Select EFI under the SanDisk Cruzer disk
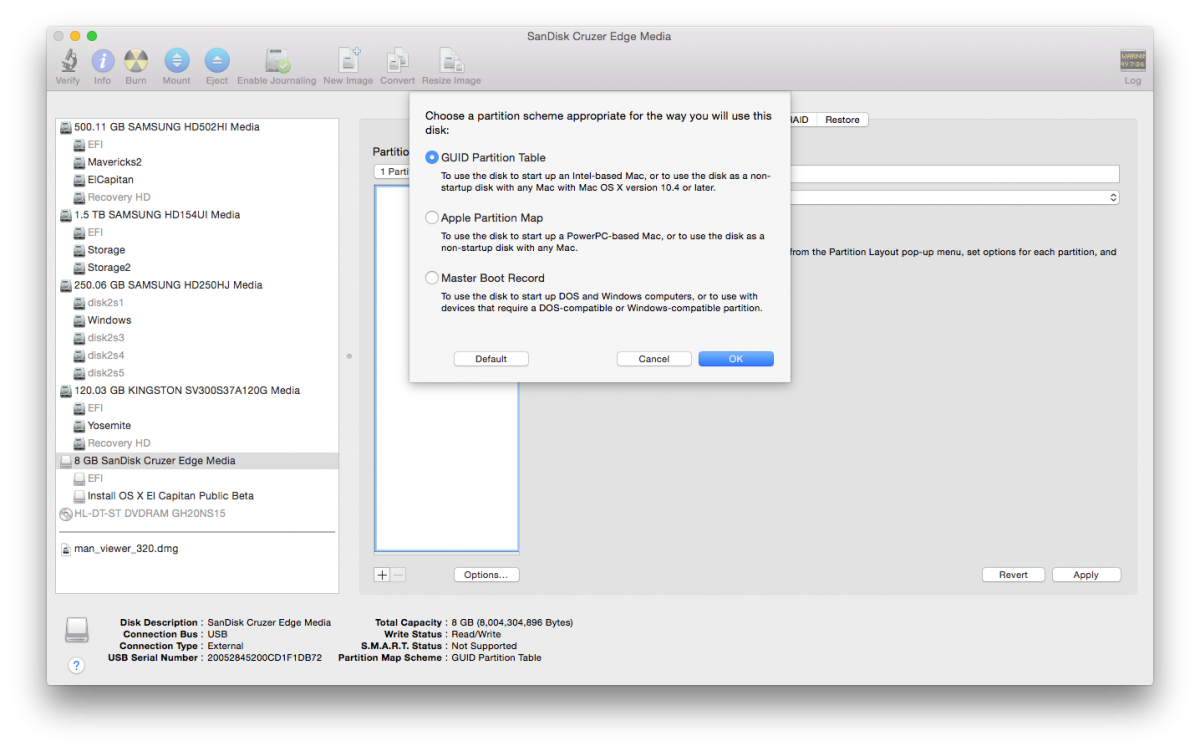Viewport: 1200px width, 752px height. coord(198,478)
